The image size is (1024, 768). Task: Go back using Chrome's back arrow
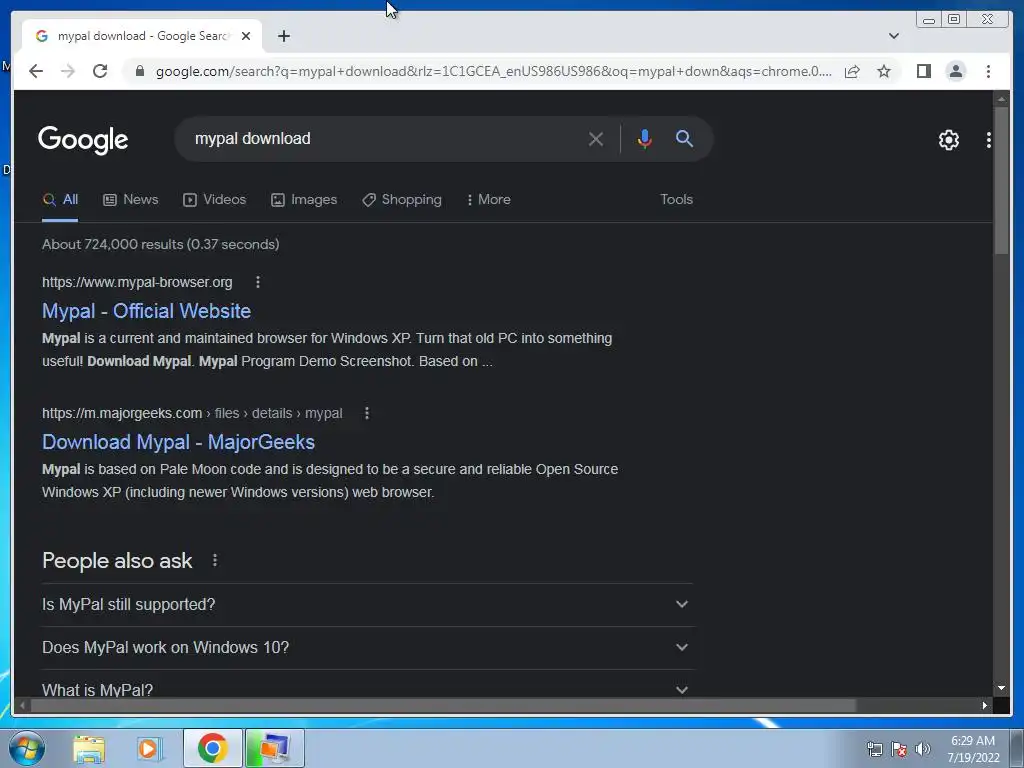tap(36, 71)
